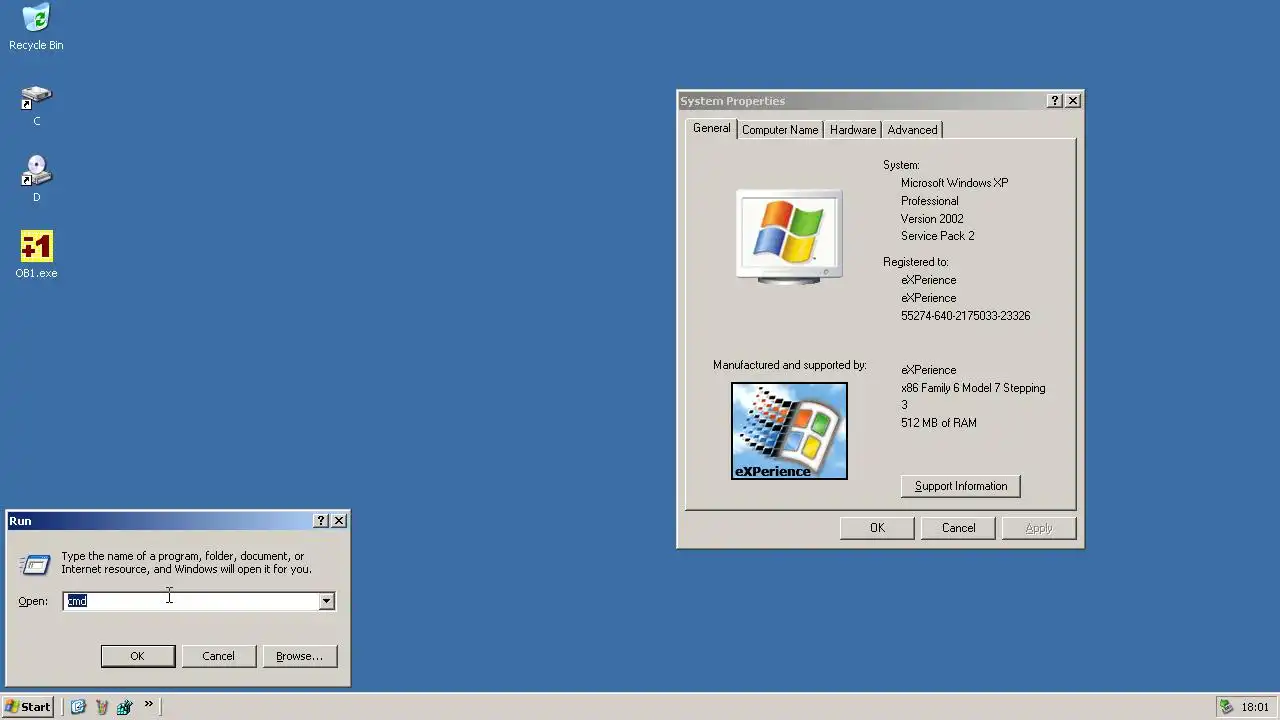Image resolution: width=1280 pixels, height=720 pixels.
Task: Click OK in System Properties
Action: [x=877, y=528]
